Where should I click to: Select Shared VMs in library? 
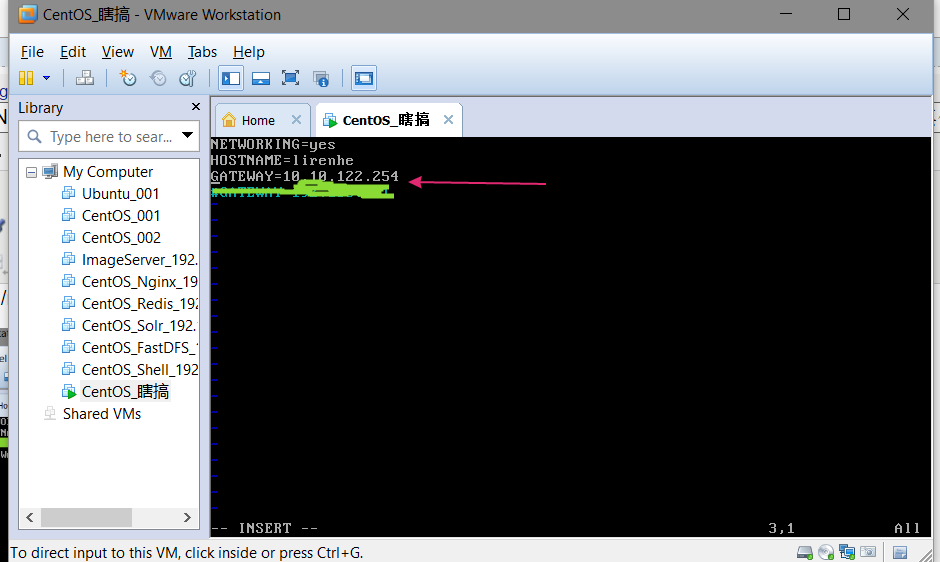pos(102,414)
